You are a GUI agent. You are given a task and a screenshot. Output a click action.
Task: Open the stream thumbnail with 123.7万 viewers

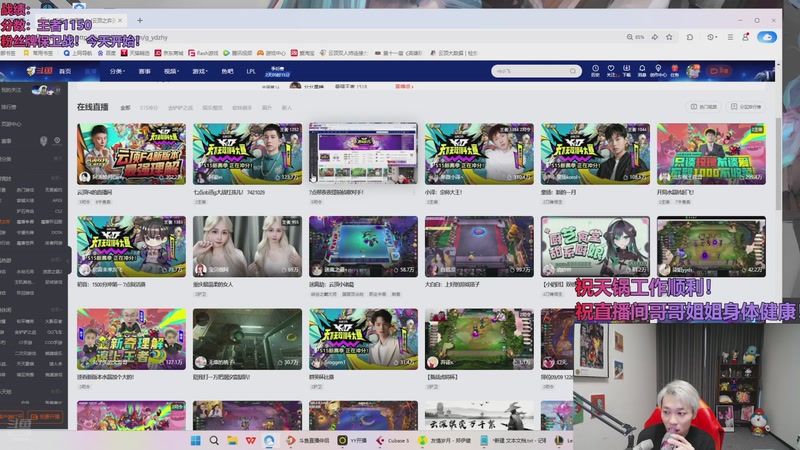(247, 154)
